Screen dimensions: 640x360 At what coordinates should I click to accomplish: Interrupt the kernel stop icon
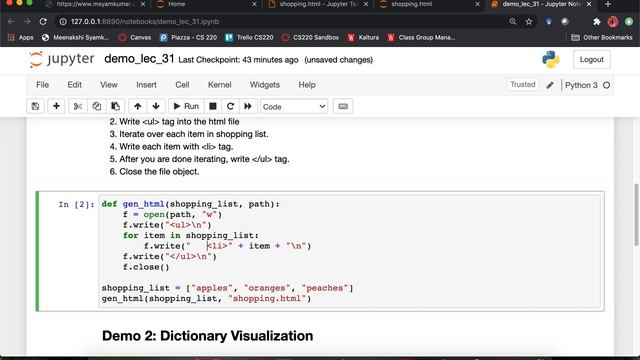pyautogui.click(x=213, y=107)
